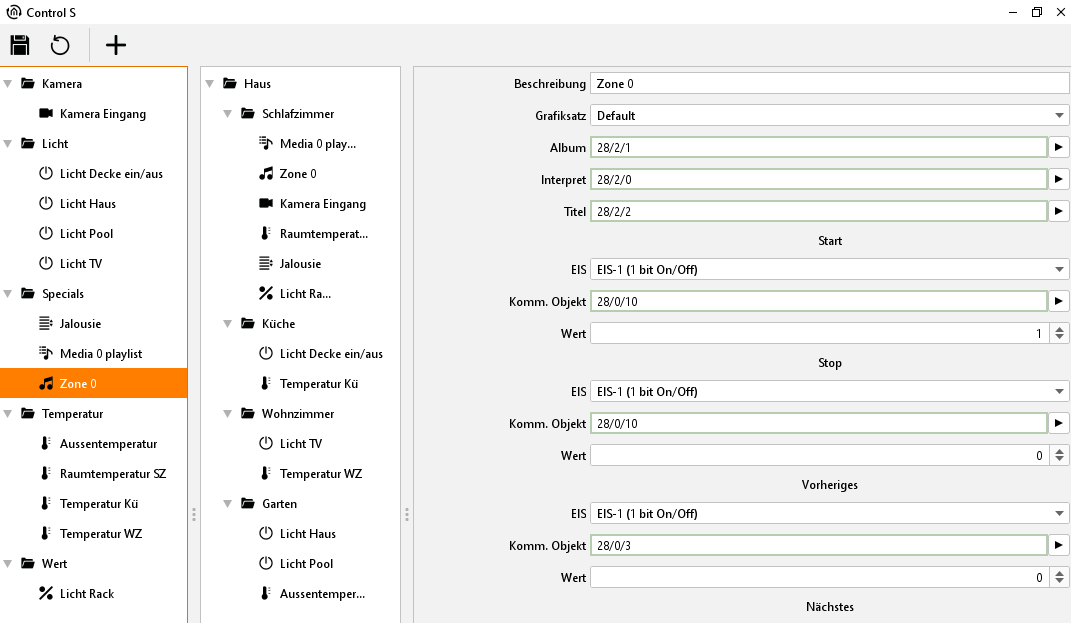Select Media 0 playlist in the left panel
This screenshot has width=1071, height=623.
pos(100,354)
